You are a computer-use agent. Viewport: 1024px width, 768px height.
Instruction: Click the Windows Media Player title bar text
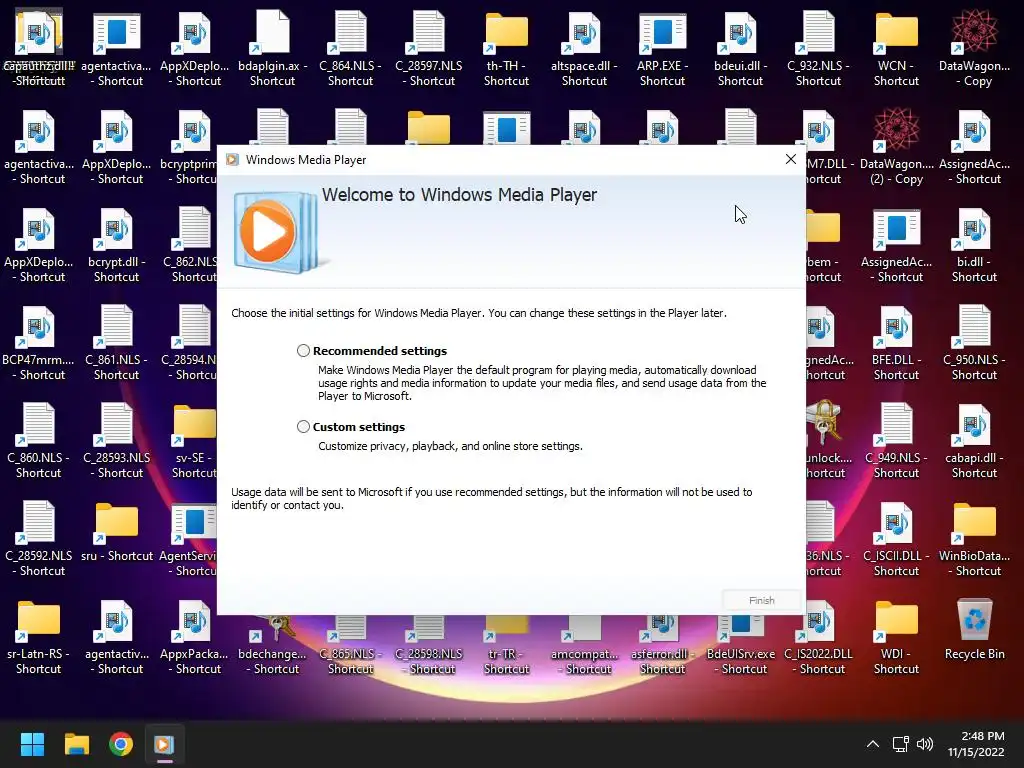pyautogui.click(x=306, y=160)
